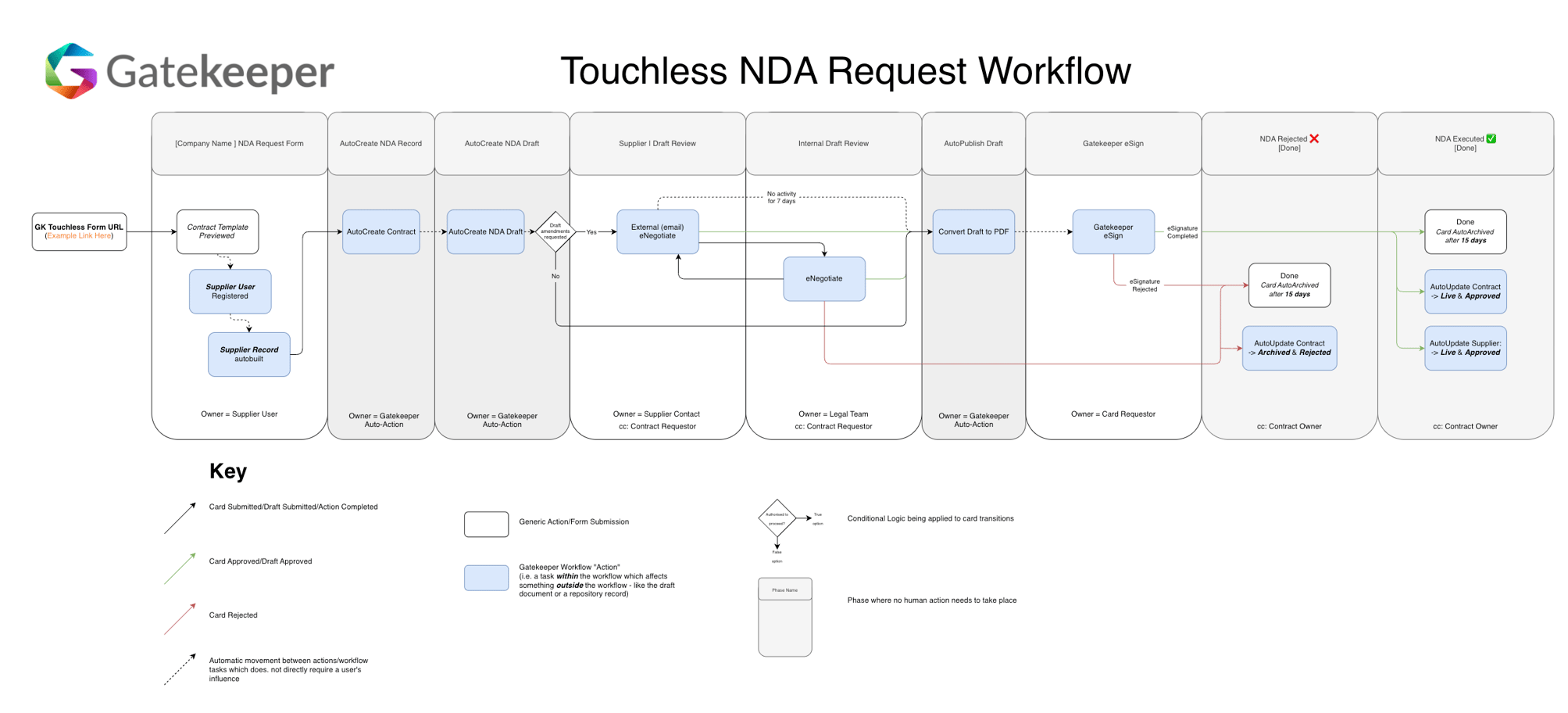Select the eNegotiate workflow action
Screen dimensions: 1568x713
coord(824,278)
